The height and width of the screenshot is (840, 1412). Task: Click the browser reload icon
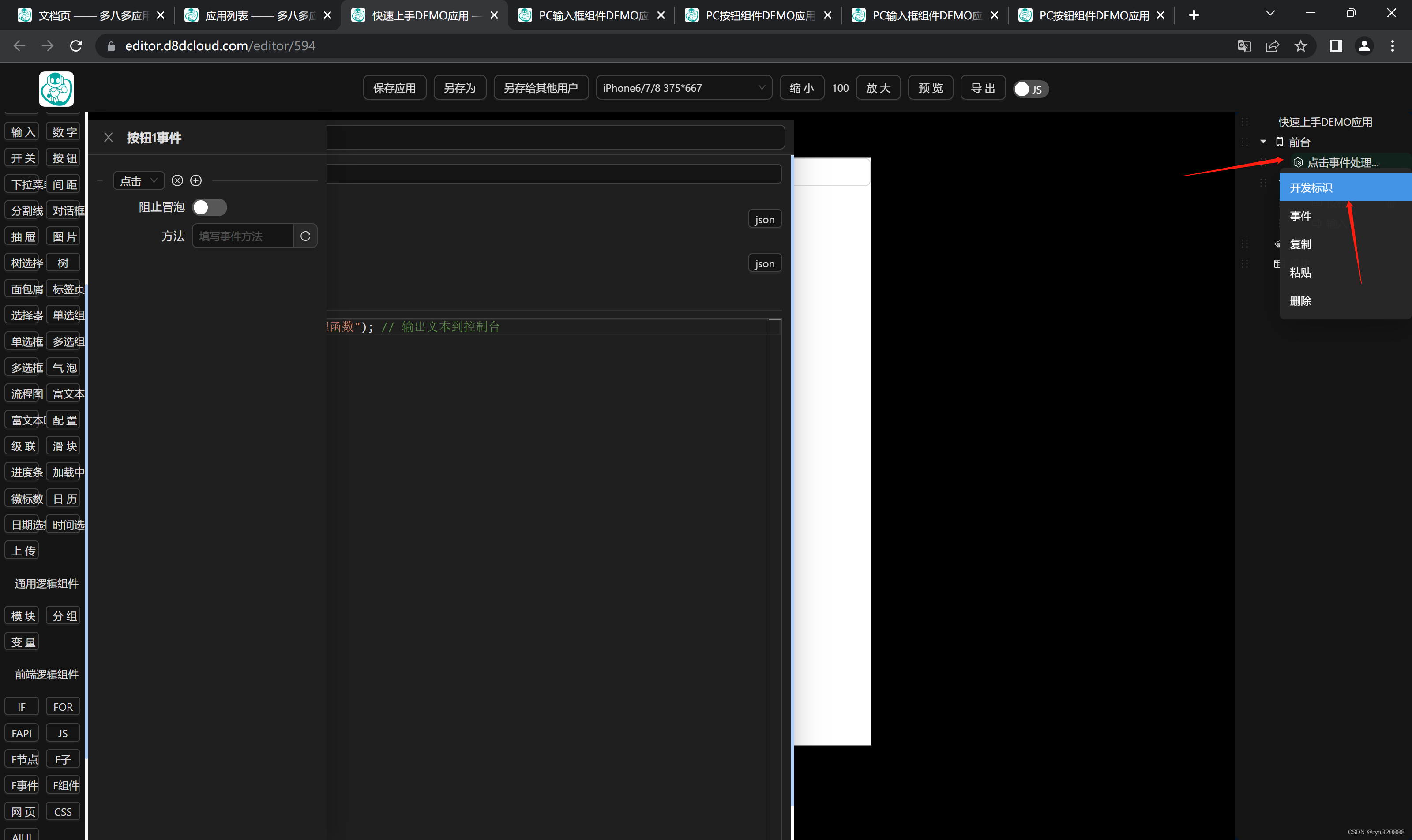pyautogui.click(x=76, y=46)
